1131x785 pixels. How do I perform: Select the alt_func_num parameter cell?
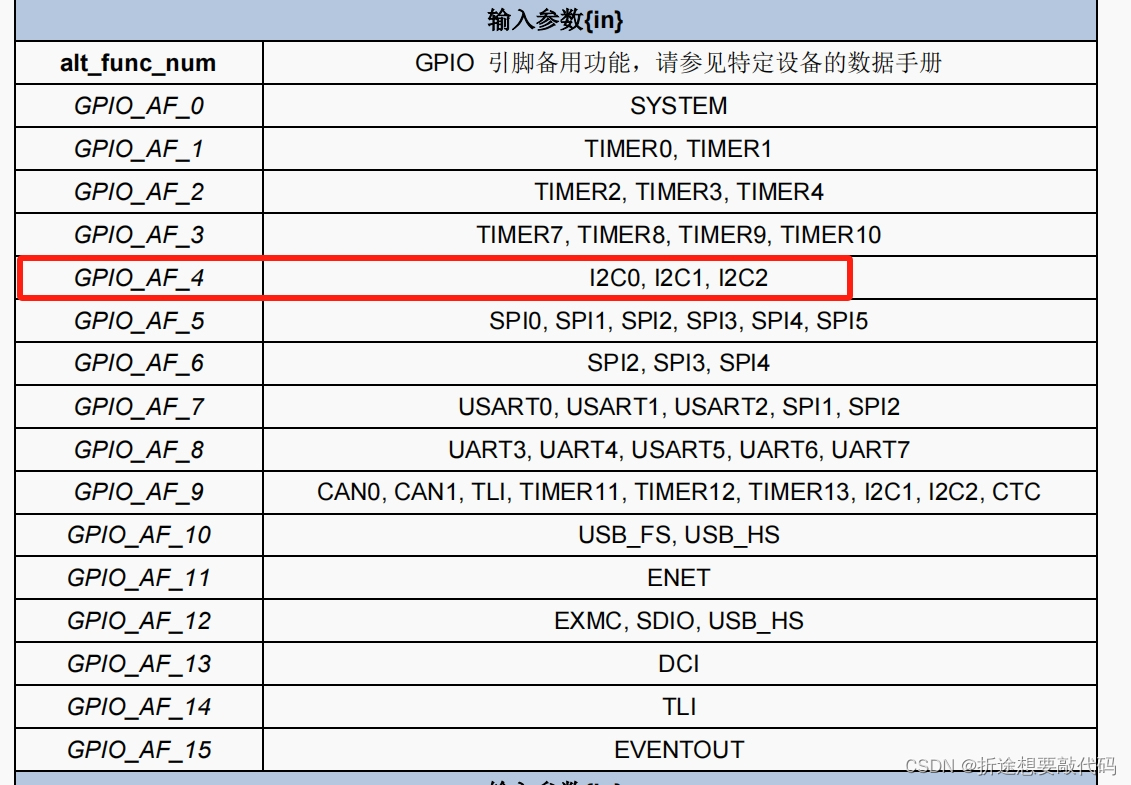(x=137, y=62)
